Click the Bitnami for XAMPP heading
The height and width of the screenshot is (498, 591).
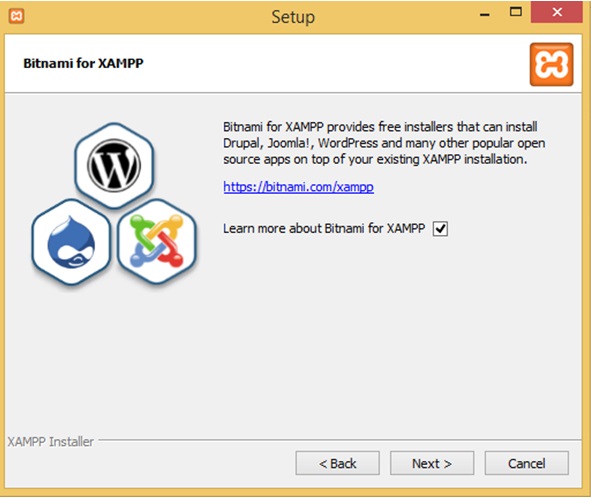point(83,63)
